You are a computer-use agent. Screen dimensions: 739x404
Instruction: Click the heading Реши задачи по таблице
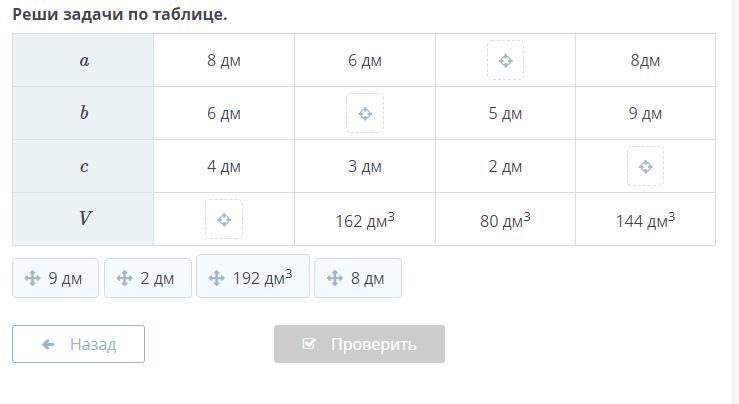coord(120,15)
